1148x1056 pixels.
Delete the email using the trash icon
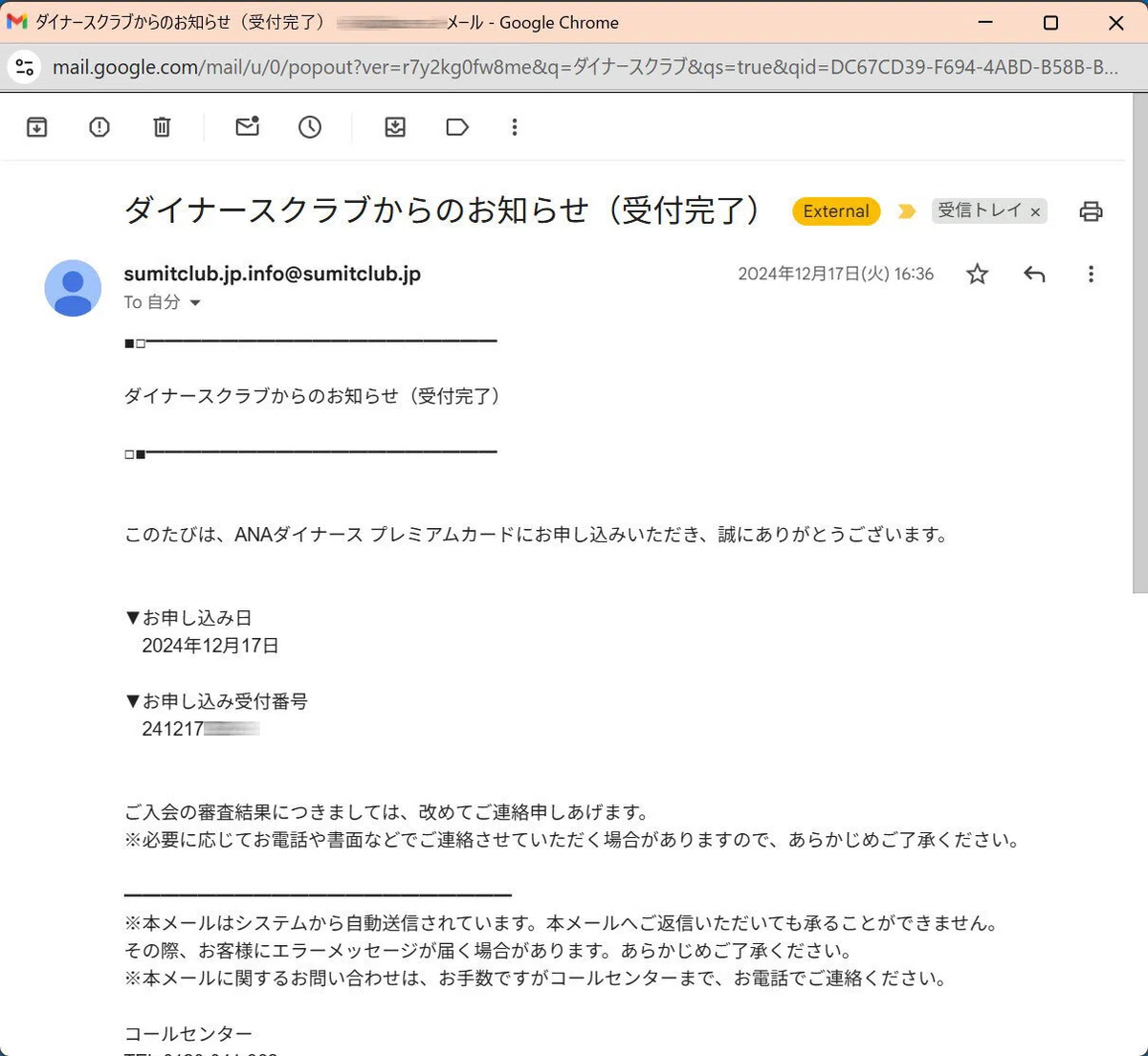[x=162, y=127]
